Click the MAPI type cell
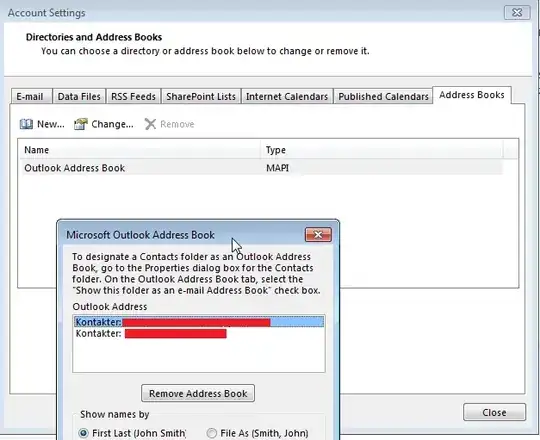 [x=278, y=168]
